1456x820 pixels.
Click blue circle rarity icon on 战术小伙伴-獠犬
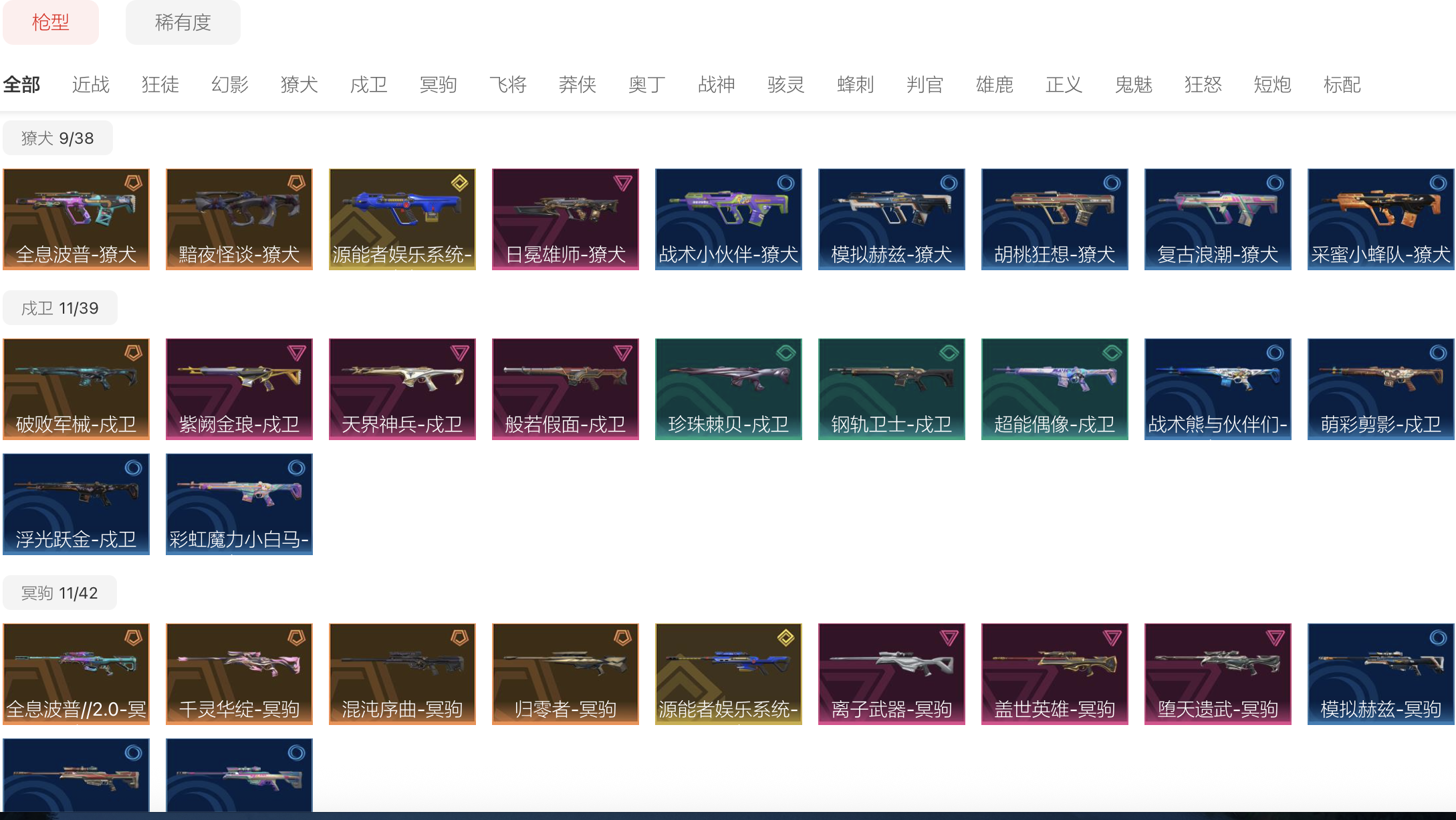tap(785, 183)
